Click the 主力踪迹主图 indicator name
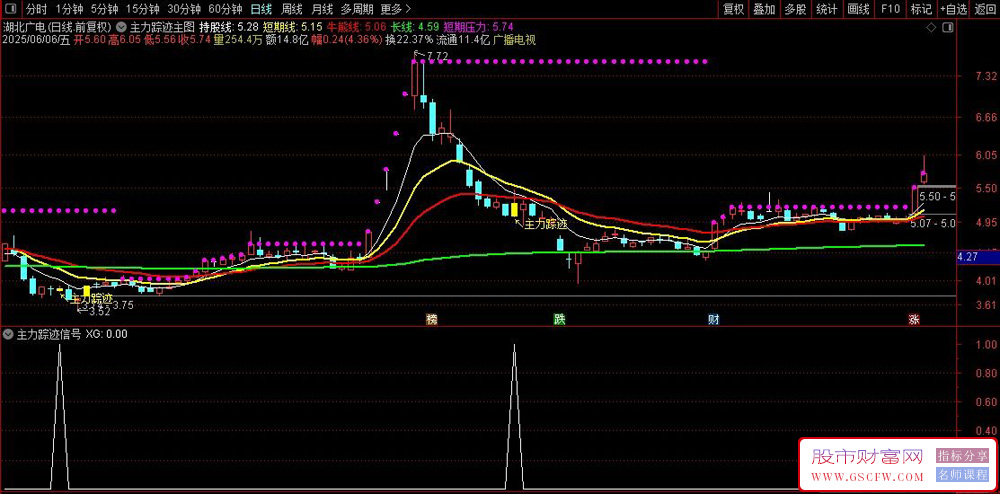Image resolution: width=1000 pixels, height=494 pixels. coord(161,27)
